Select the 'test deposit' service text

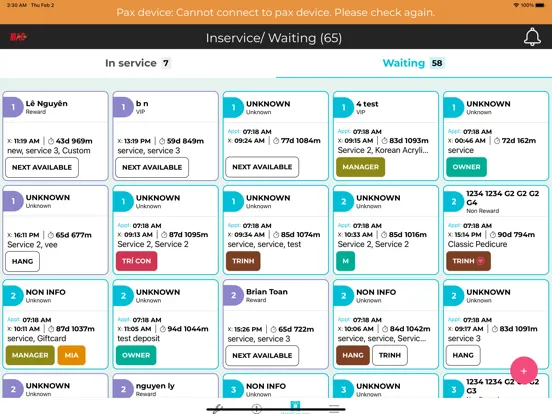coord(139,338)
